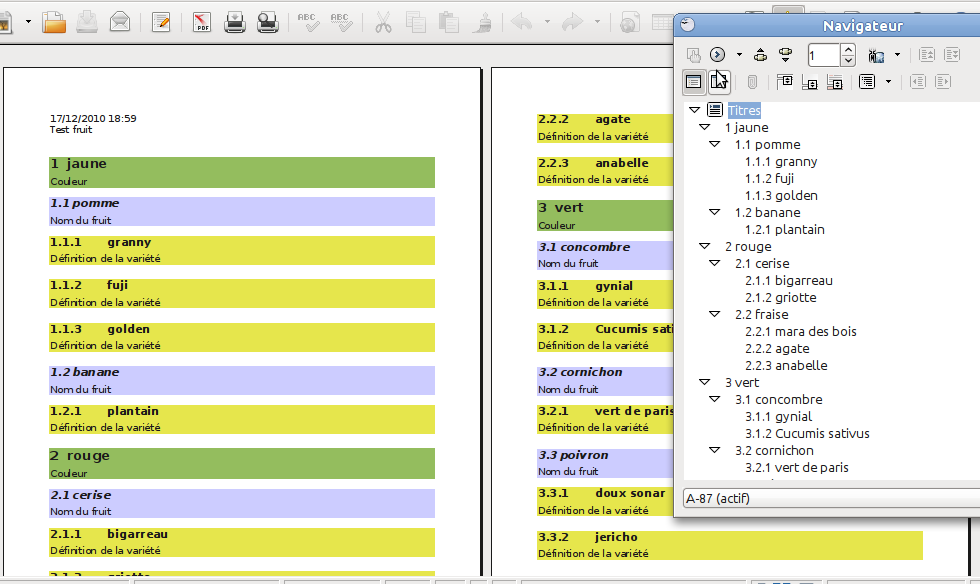Viewport: 980px width, 584px height.
Task: Click the Navigator header jump icon
Action: (784, 82)
